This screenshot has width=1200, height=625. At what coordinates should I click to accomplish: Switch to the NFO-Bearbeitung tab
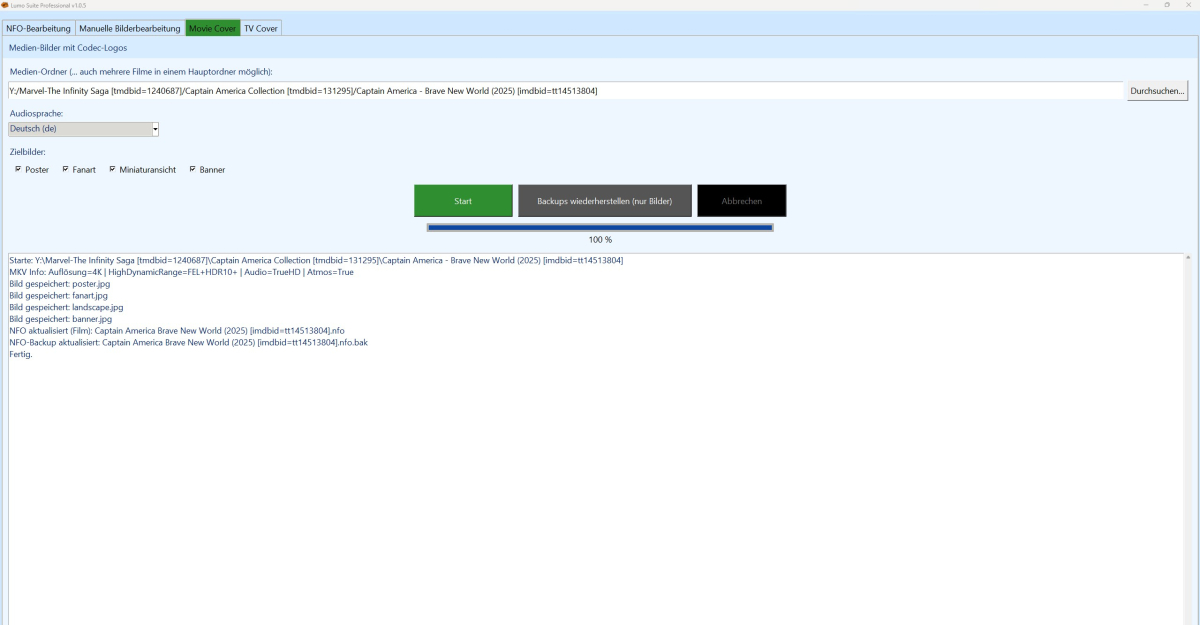point(37,29)
